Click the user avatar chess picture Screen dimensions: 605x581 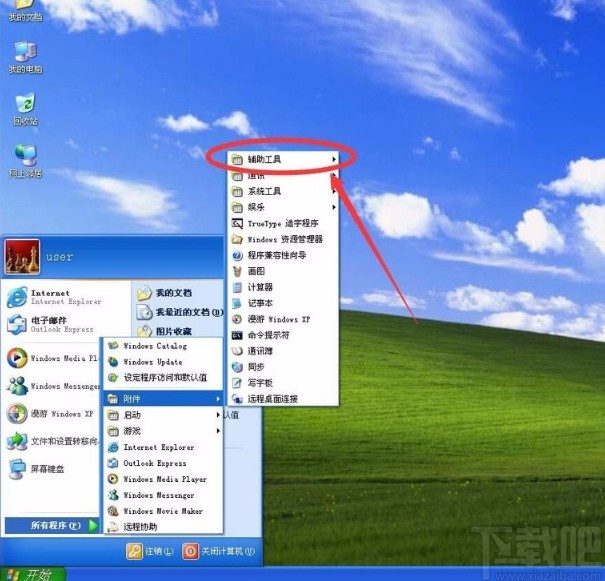(x=22, y=257)
